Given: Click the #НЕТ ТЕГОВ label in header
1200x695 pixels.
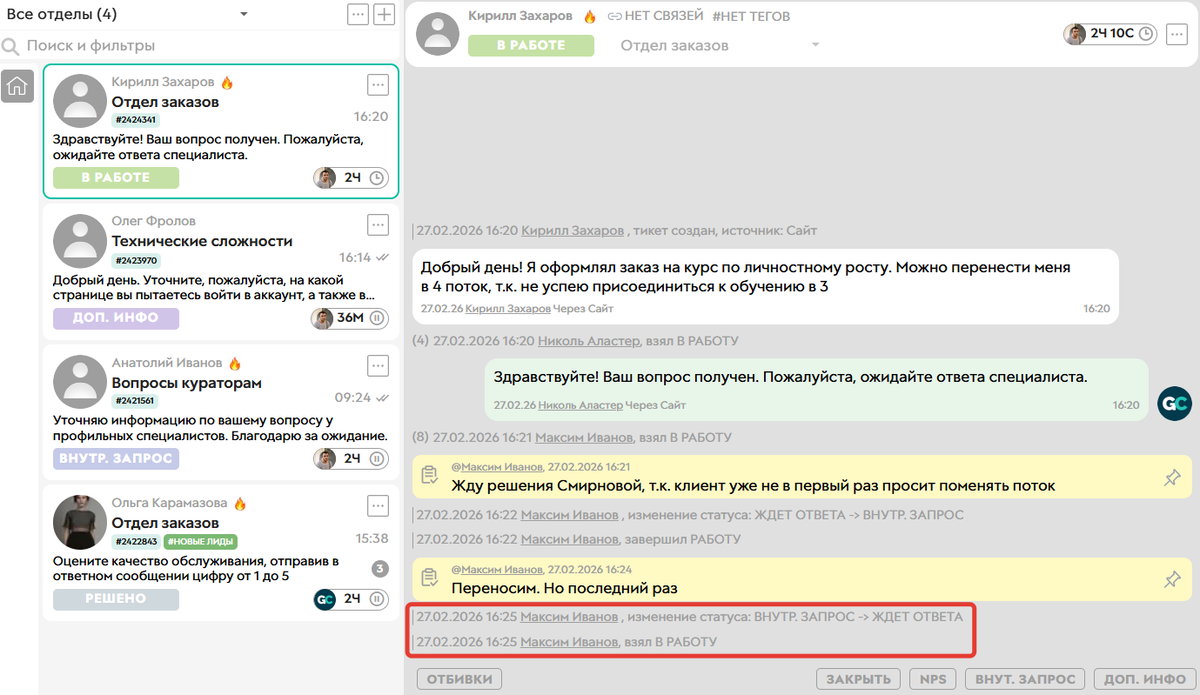Looking at the screenshot, I should coord(750,17).
